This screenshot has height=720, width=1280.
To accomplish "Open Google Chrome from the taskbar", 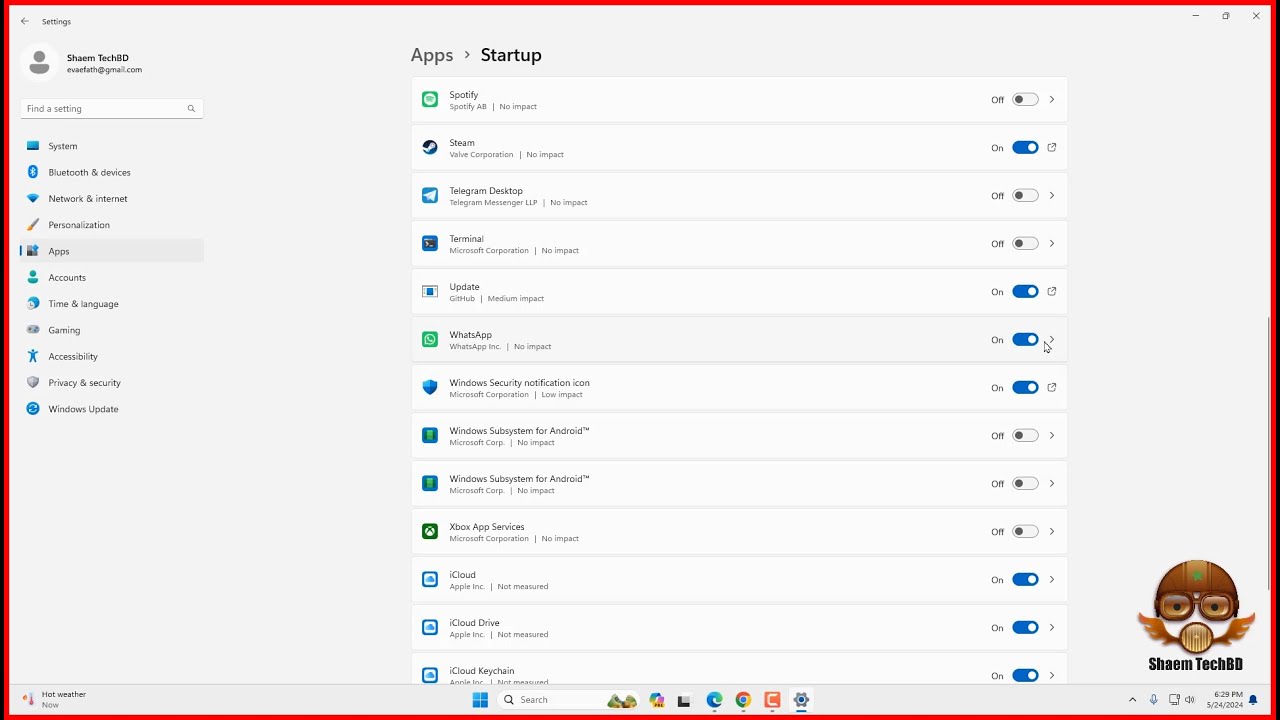I will click(743, 700).
